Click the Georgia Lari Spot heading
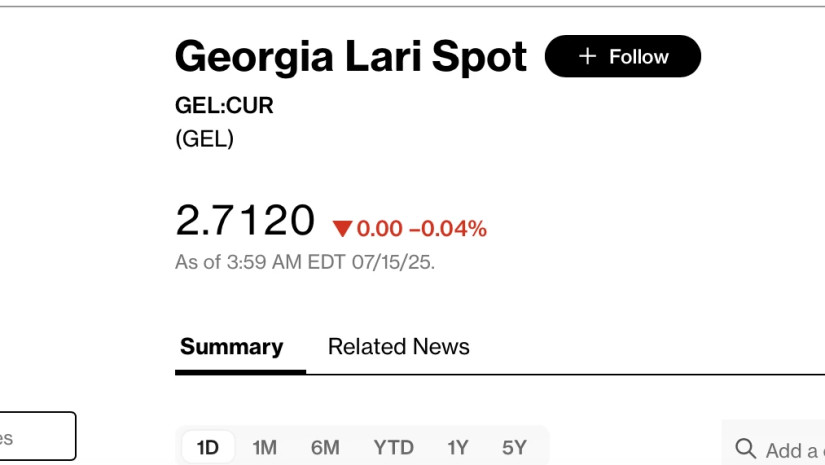The image size is (825, 465). [x=350, y=57]
